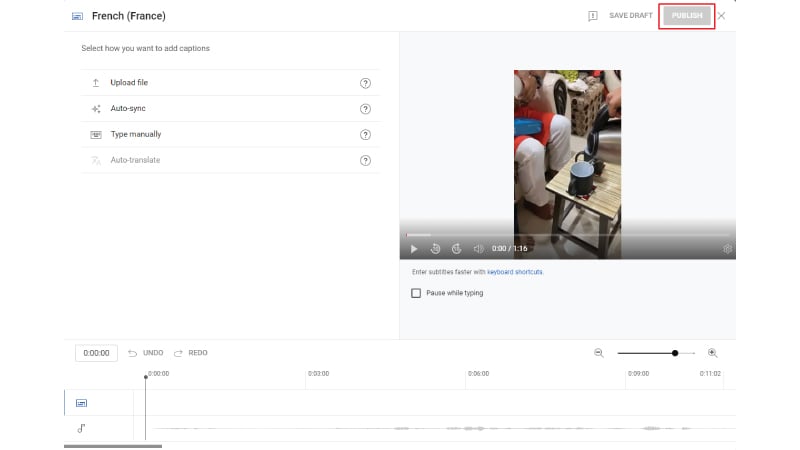
Task: Click the 0:06:00 timeline mark
Action: click(479, 373)
